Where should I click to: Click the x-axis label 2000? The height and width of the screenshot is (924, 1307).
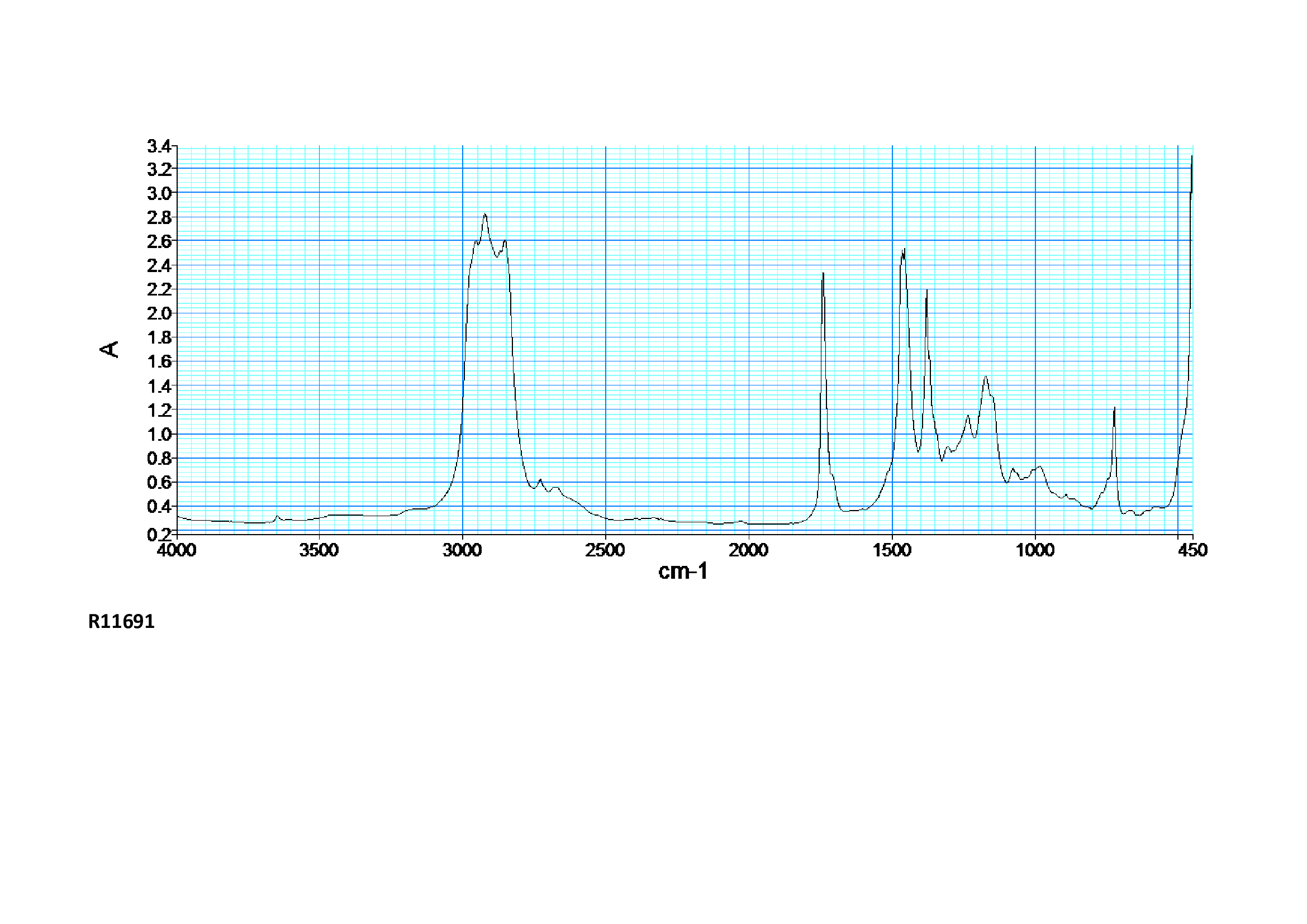749,550
